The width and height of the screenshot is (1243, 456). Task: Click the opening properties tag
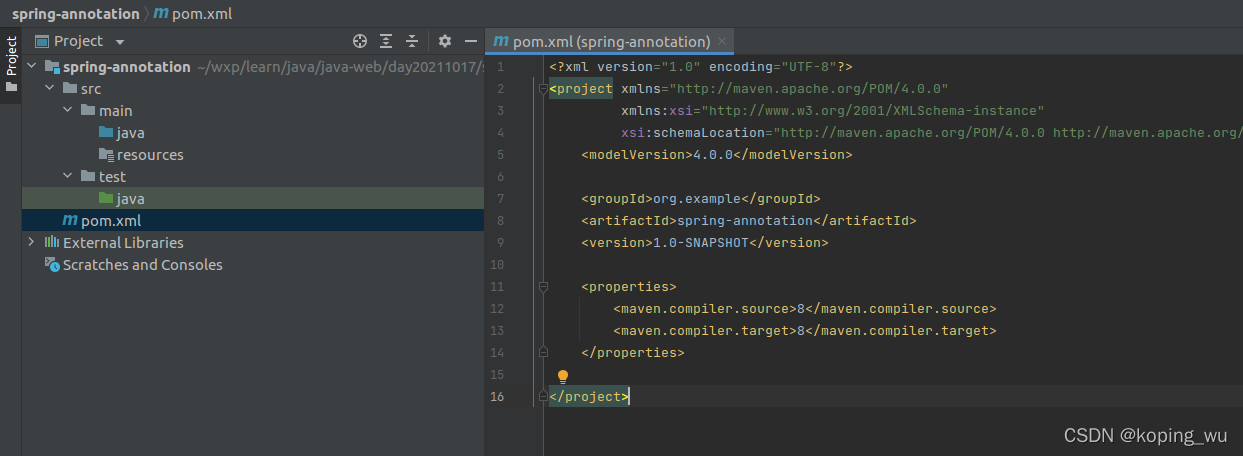point(629,287)
